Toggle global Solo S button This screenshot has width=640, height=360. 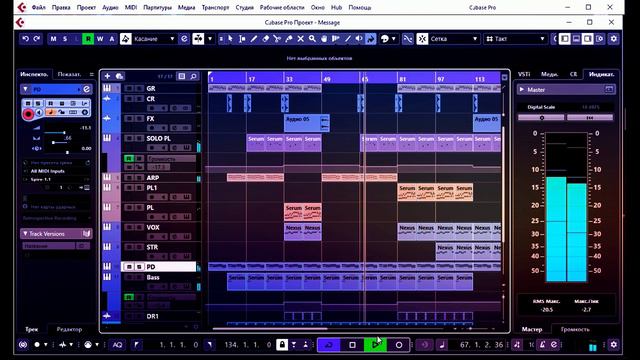pos(65,39)
